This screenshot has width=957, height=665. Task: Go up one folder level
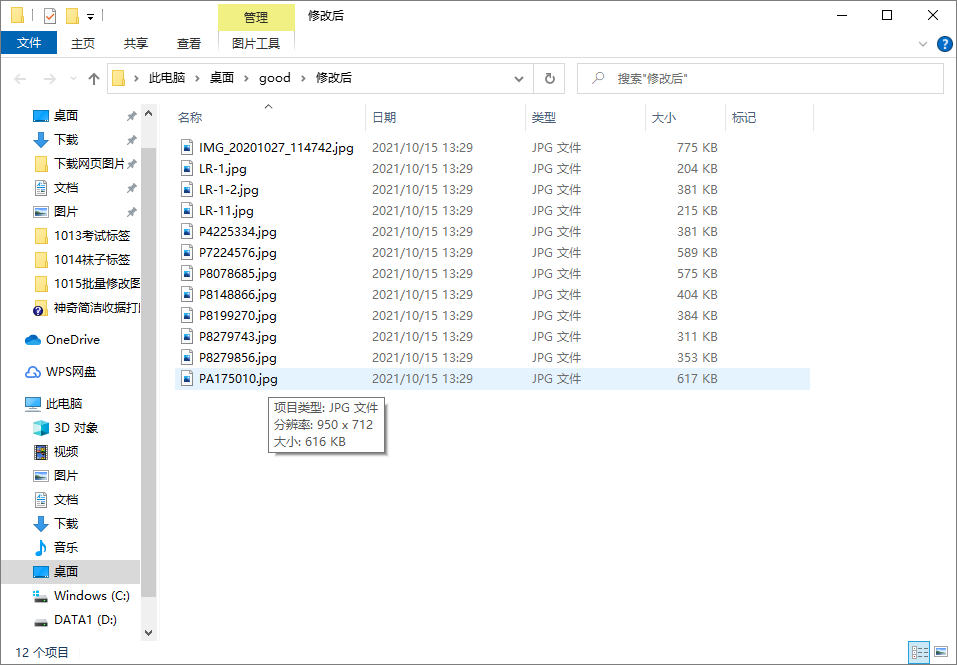pos(93,79)
